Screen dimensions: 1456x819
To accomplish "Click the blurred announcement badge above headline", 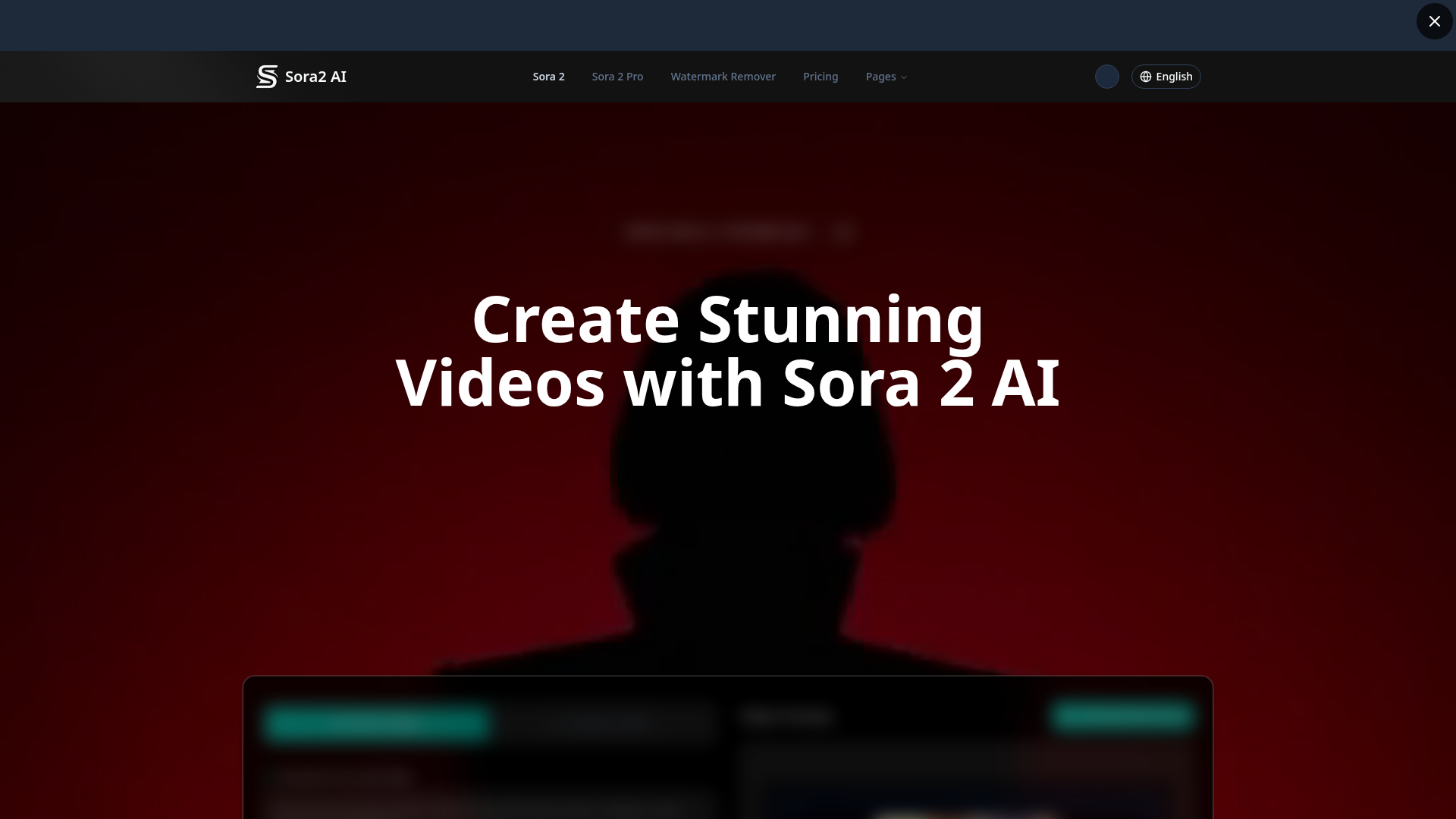I will (x=739, y=231).
